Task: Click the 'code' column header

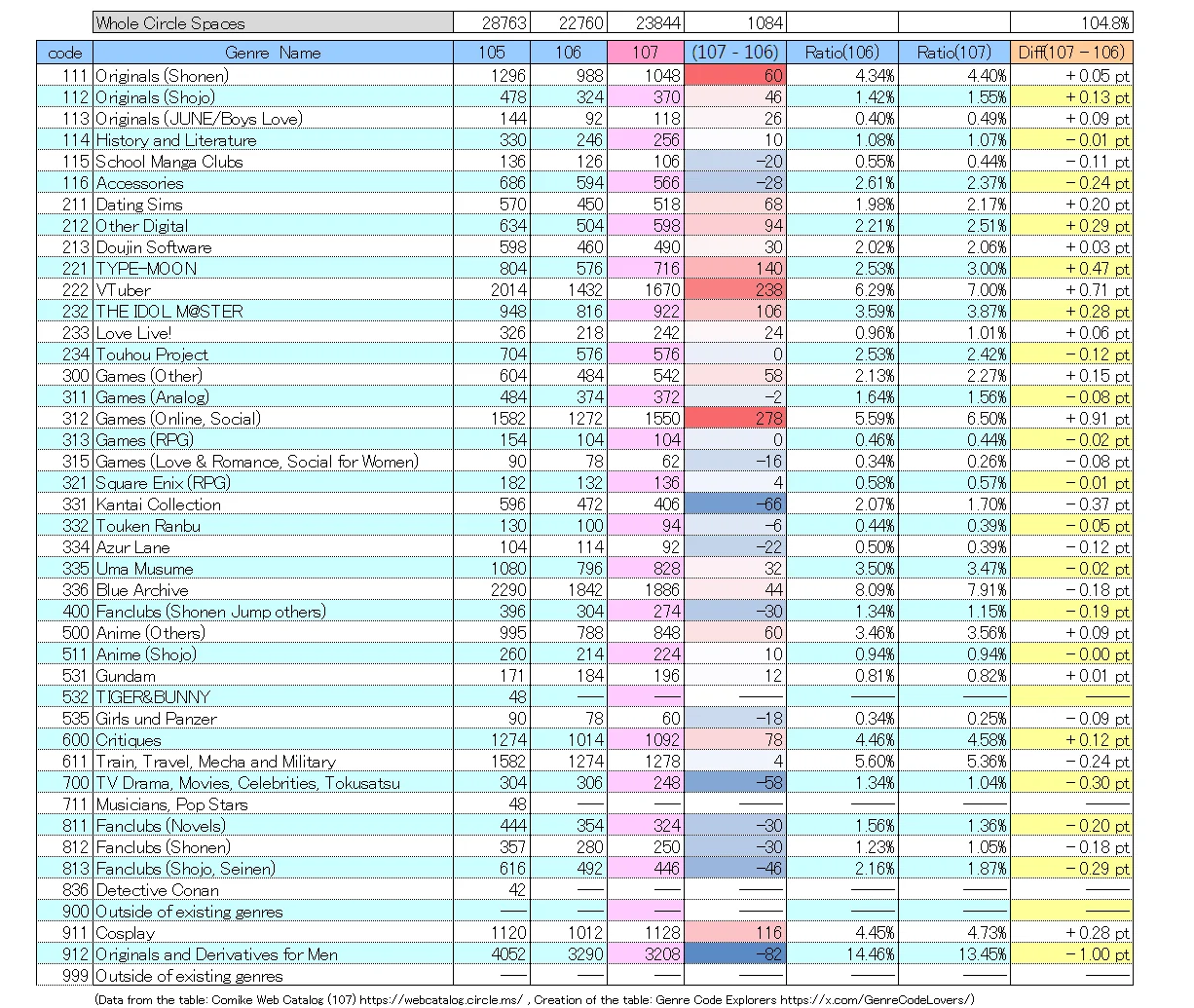Action: [x=64, y=53]
